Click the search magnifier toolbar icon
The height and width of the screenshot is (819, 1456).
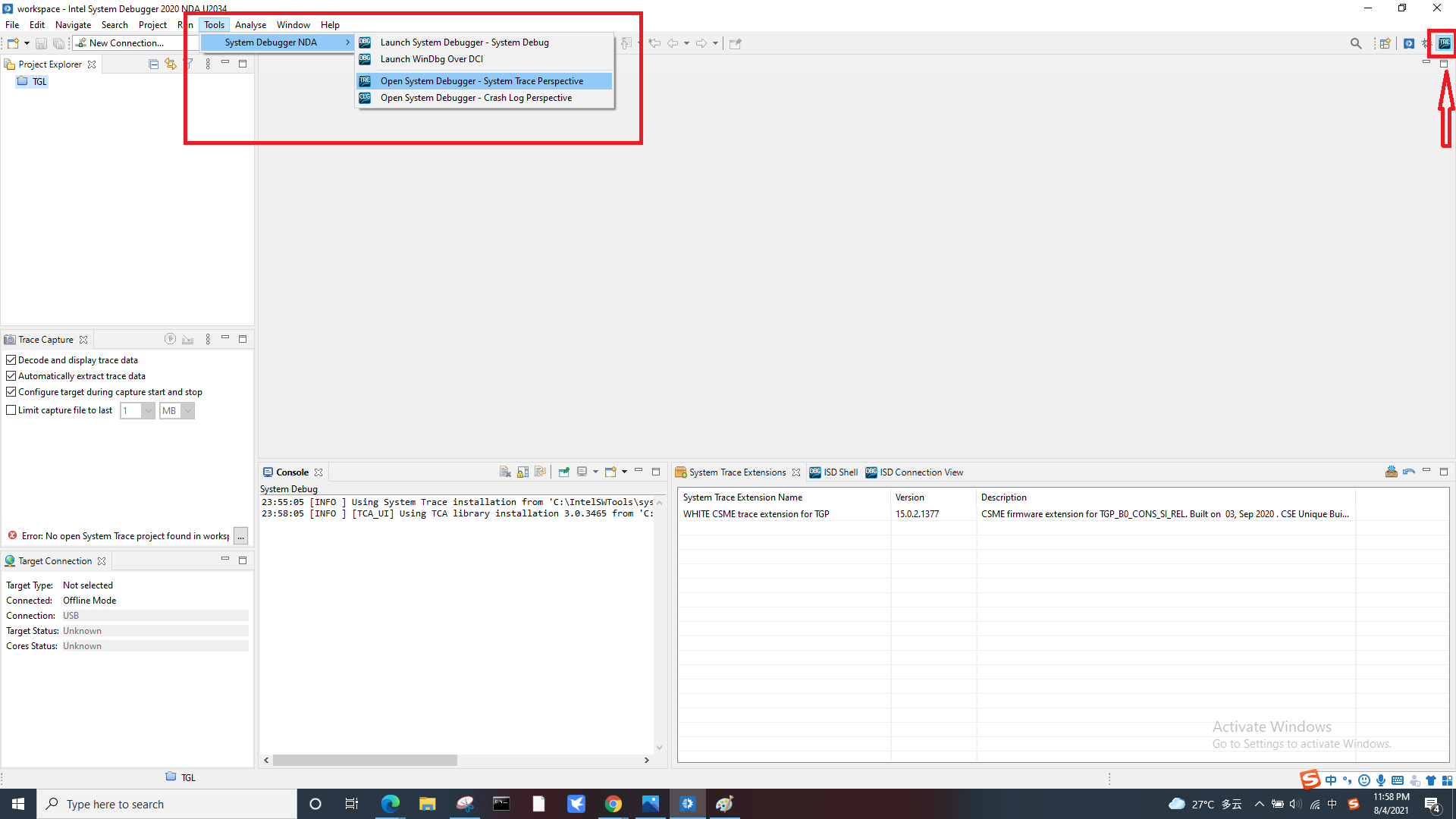[1356, 43]
